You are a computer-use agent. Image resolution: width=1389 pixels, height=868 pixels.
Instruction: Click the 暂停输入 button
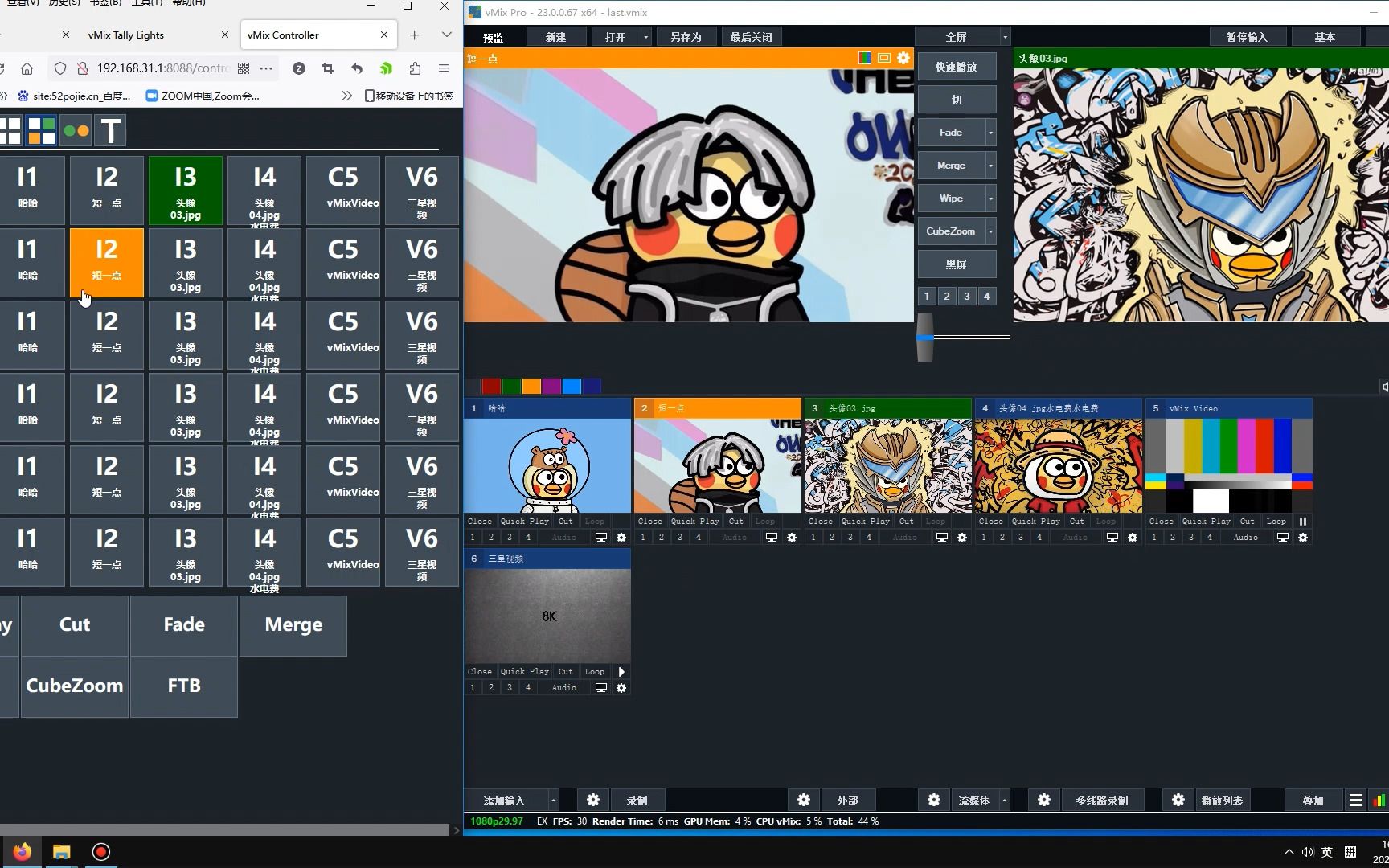1247,37
